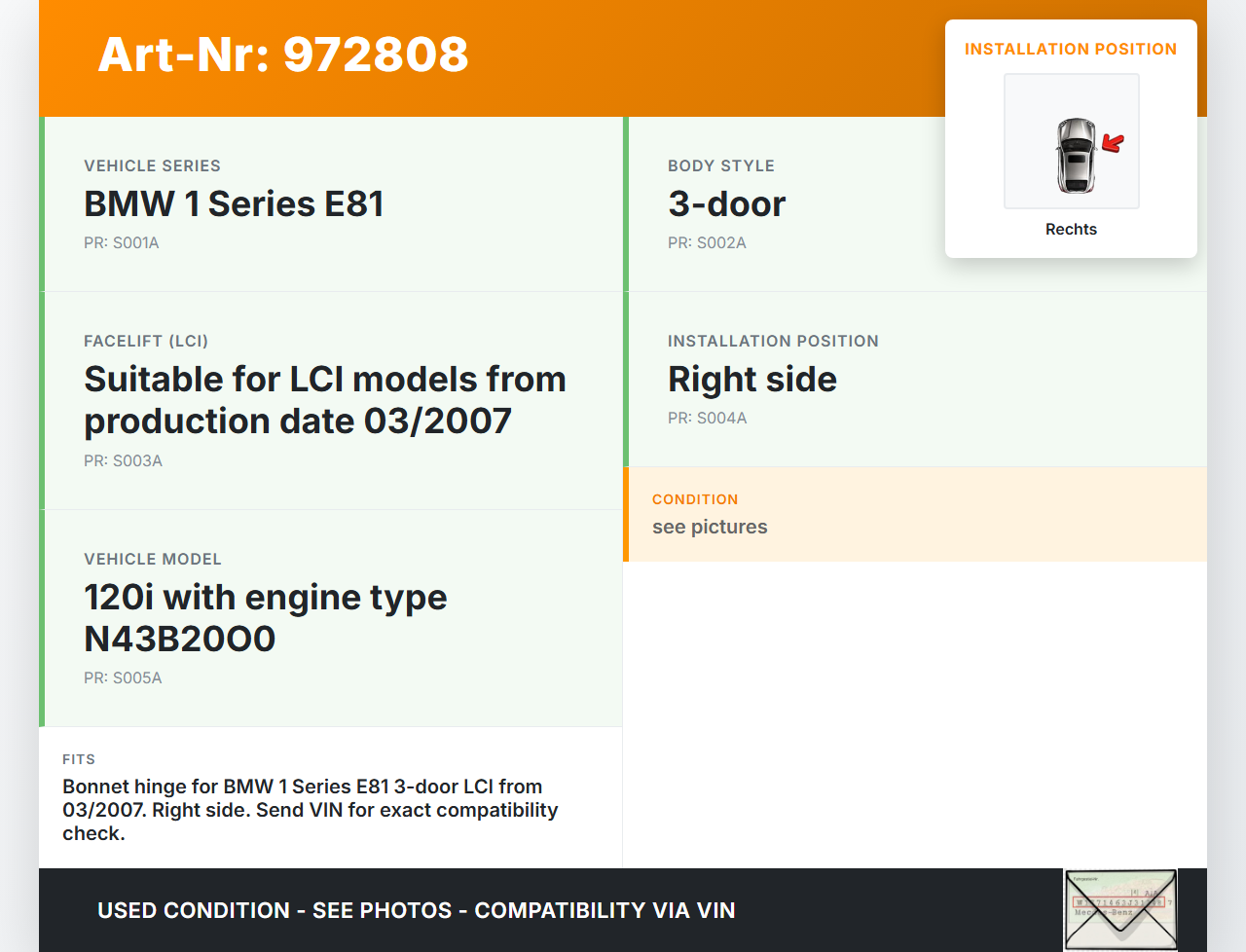Click the bonnet hinge fits description
The width and height of the screenshot is (1246, 952).
310,810
